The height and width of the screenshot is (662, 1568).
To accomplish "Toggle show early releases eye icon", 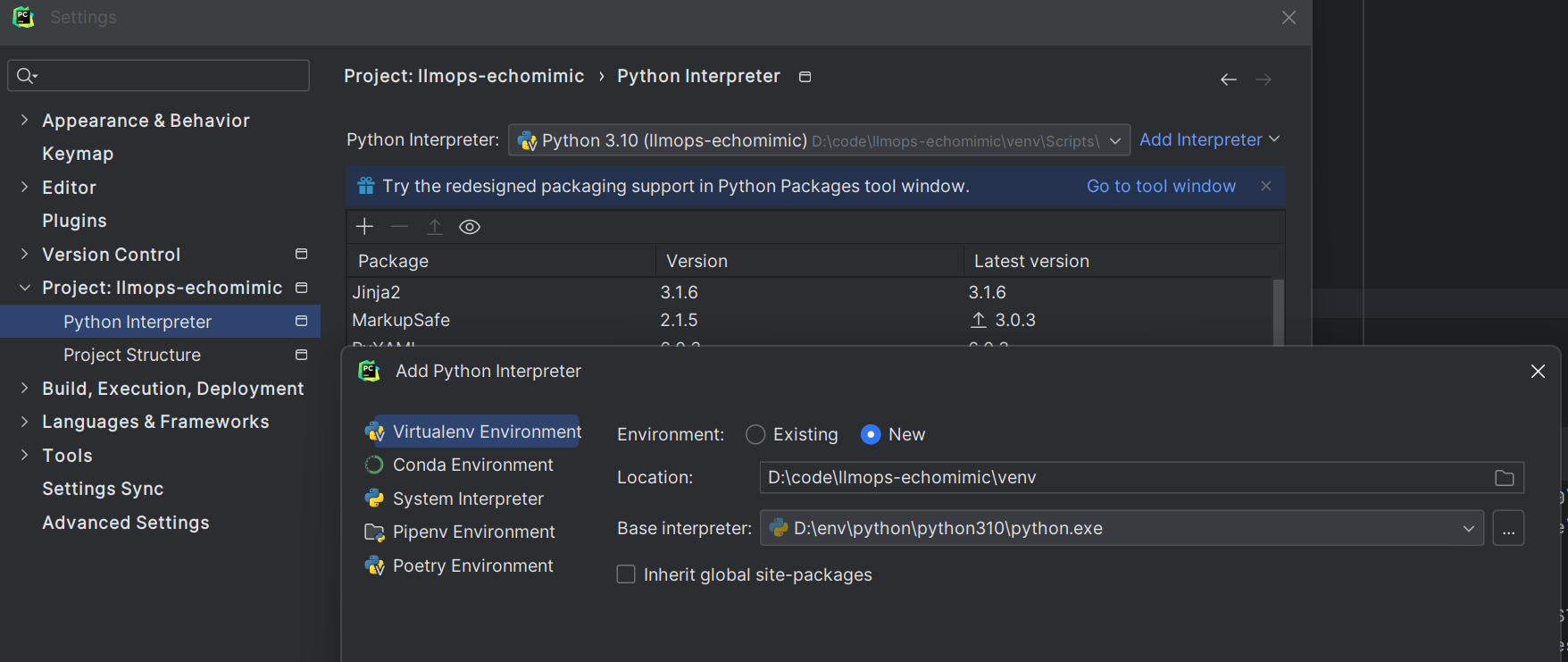I will (470, 227).
